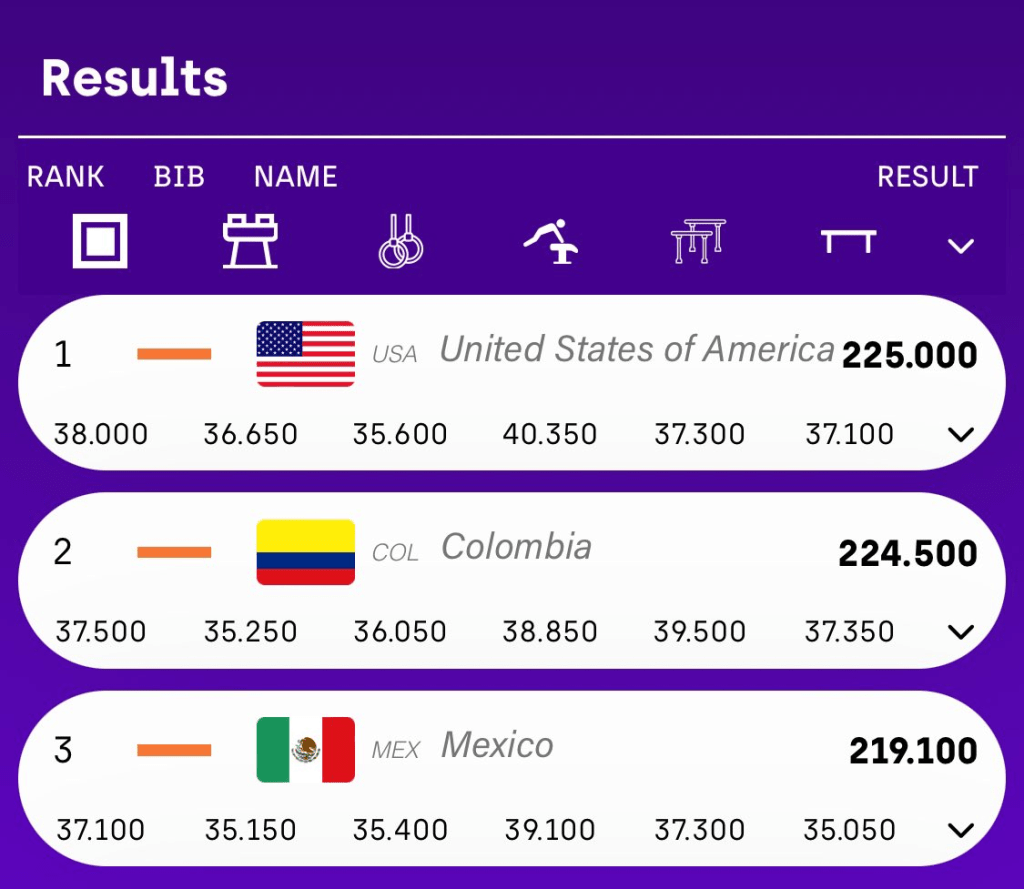Sort by the RANK column header
1024x889 pixels.
point(65,177)
